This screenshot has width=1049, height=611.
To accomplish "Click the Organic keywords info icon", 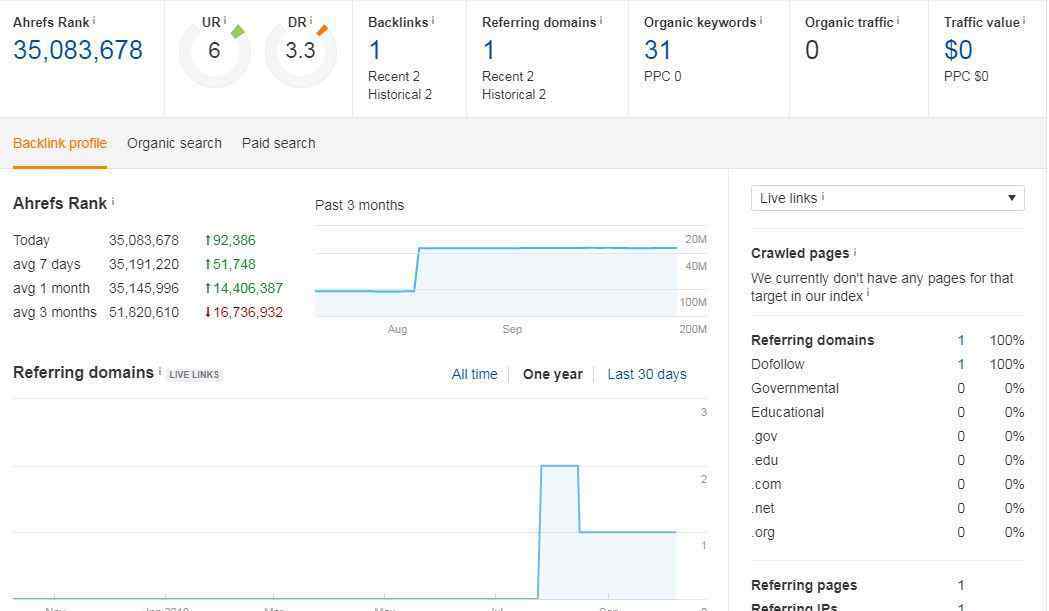I will [761, 20].
